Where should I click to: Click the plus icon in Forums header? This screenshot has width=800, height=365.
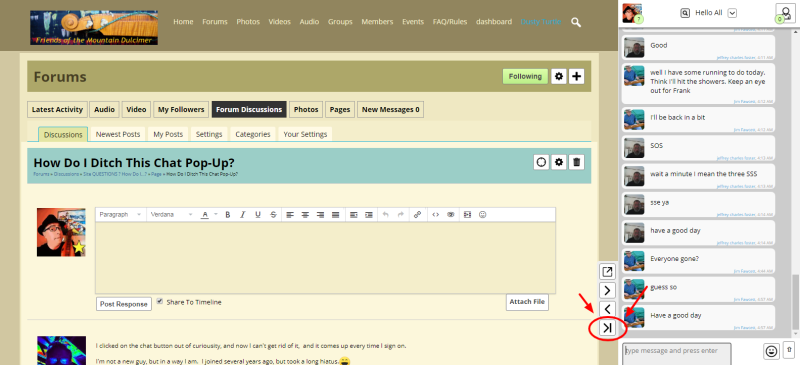pos(577,77)
